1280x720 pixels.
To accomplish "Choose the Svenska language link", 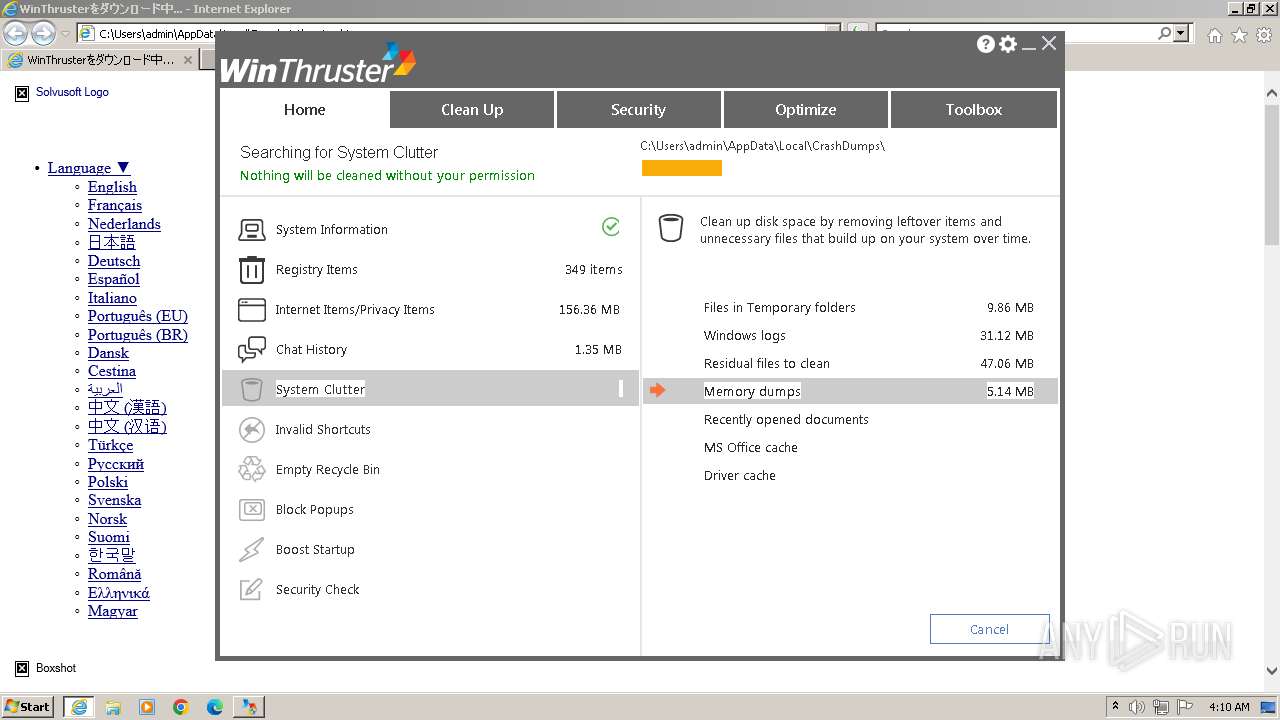I will point(114,500).
